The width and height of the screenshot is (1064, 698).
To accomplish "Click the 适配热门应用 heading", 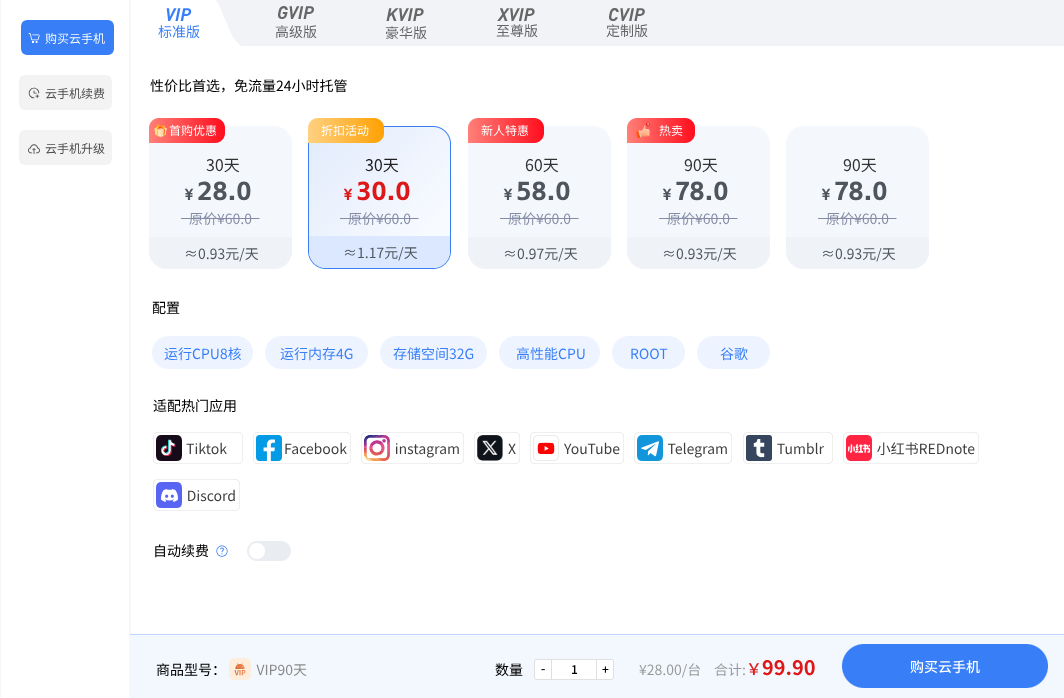I will (195, 406).
